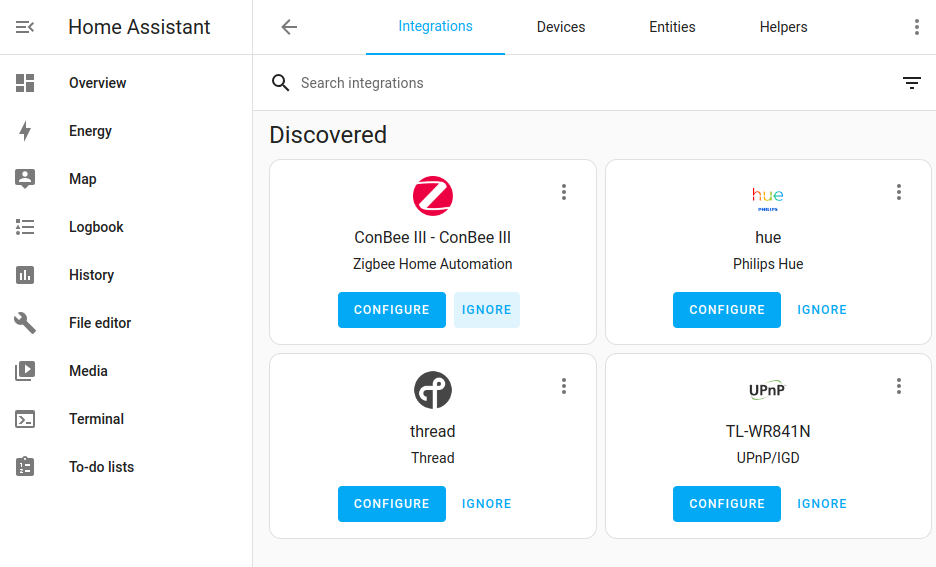Select File editor in the sidebar
This screenshot has height=567, width=936.
pos(126,323)
